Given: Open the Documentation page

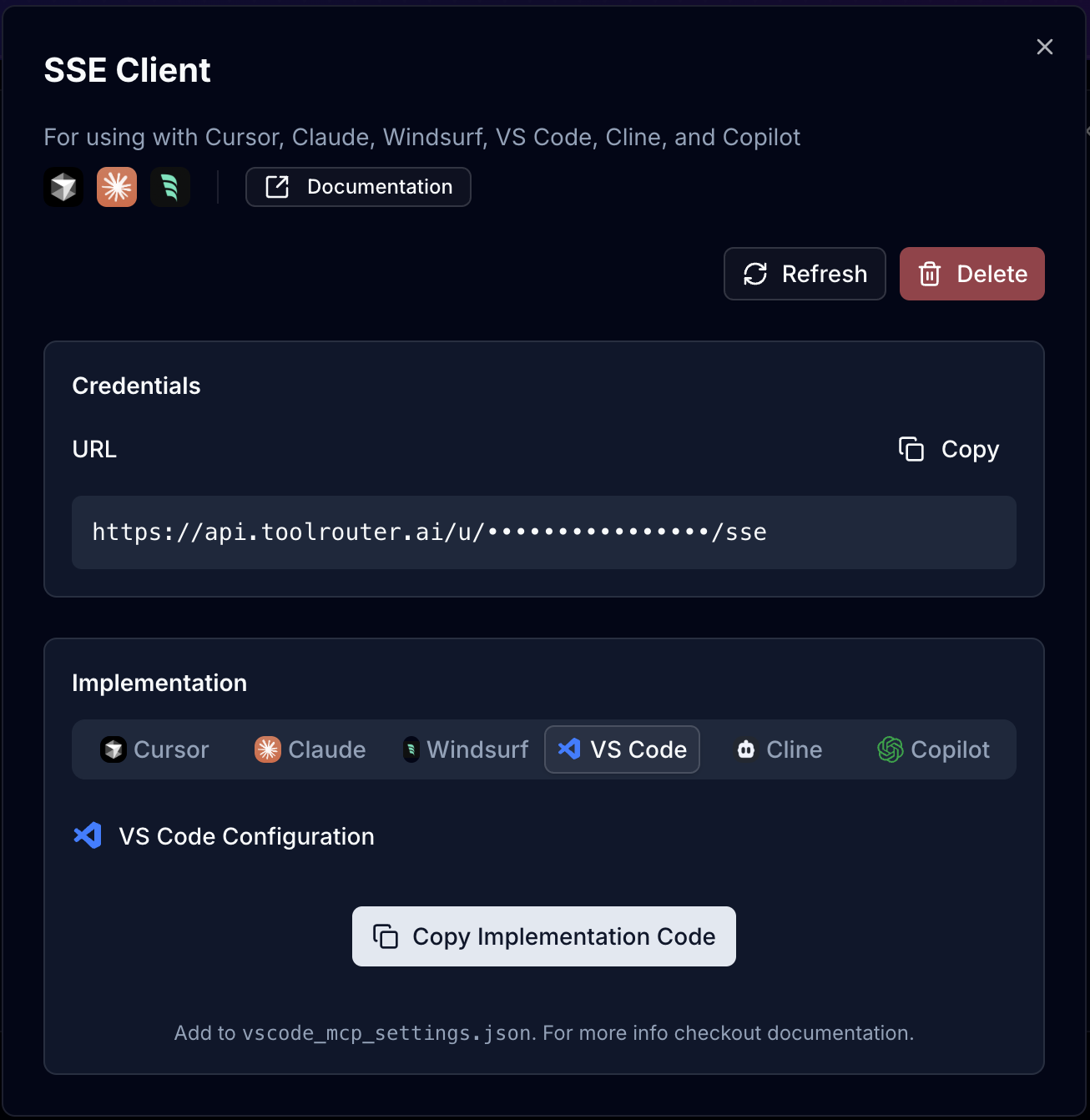Looking at the screenshot, I should (x=358, y=187).
